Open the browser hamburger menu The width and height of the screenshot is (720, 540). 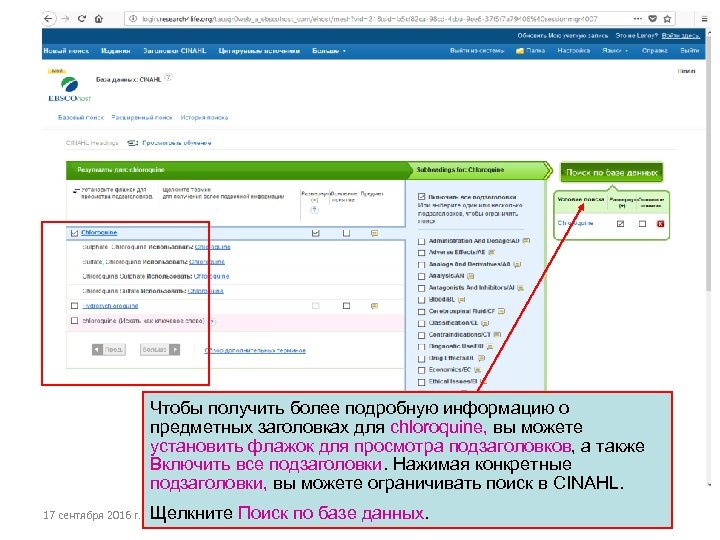coord(704,19)
